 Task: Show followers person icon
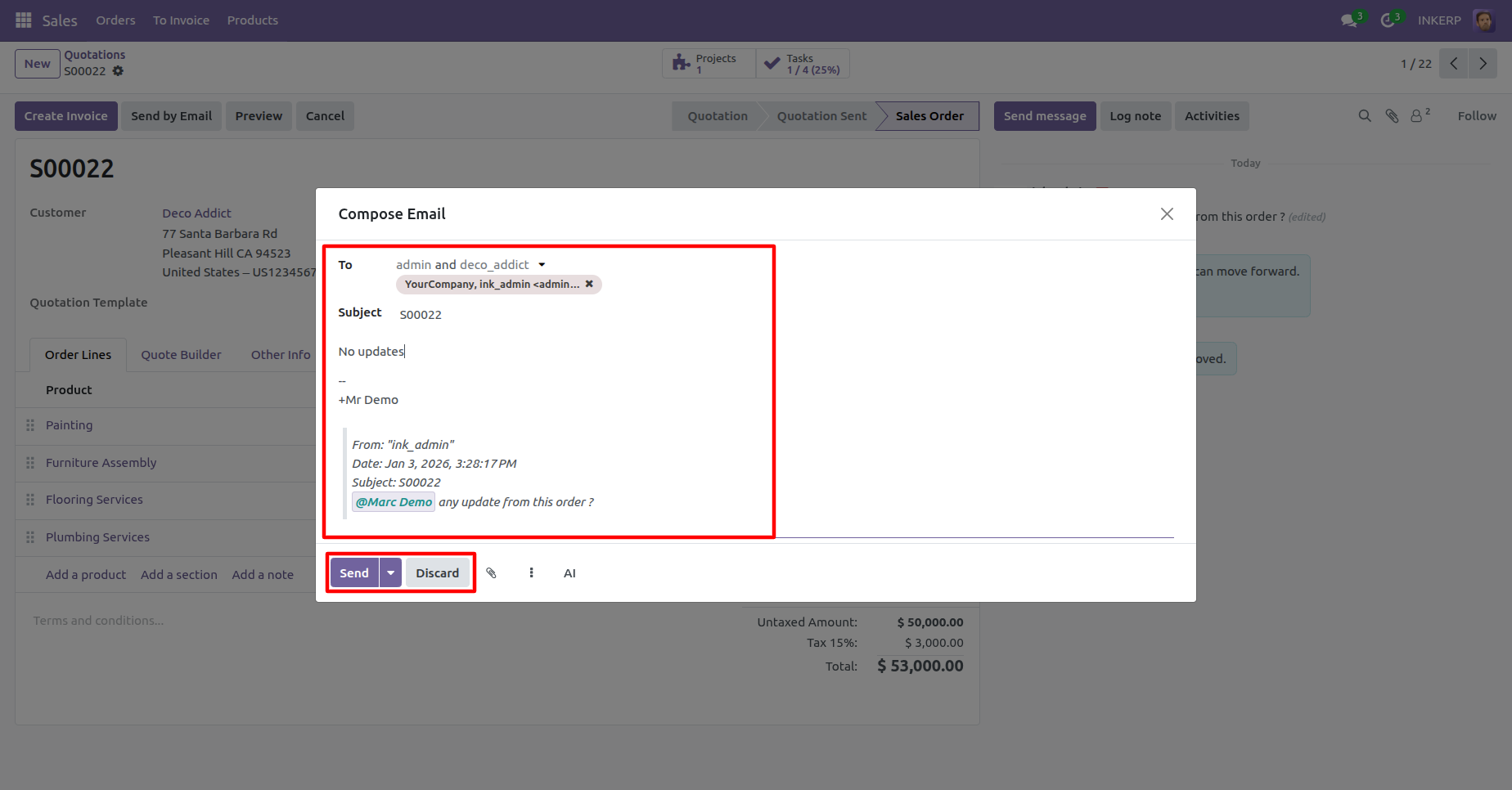(x=1420, y=115)
